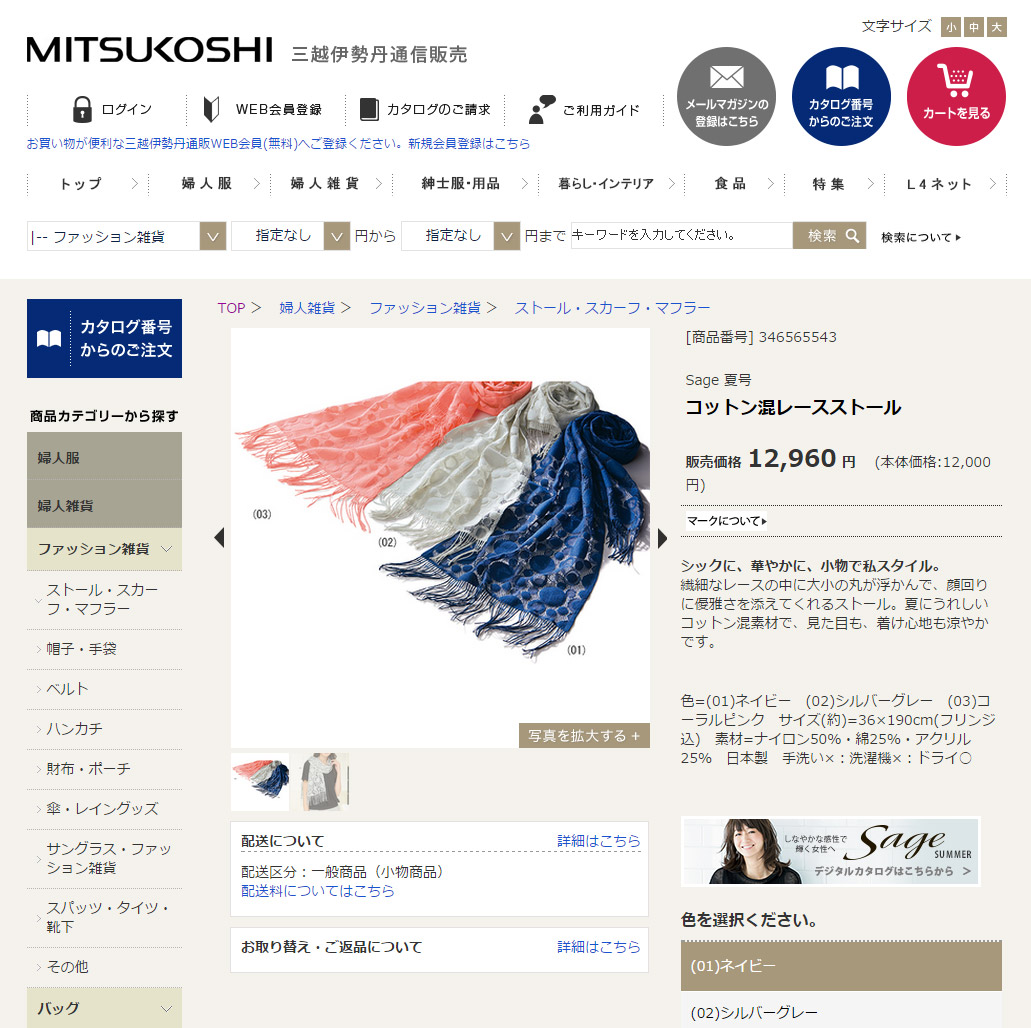Expand the バッグ sidebar category

pyautogui.click(x=105, y=1008)
